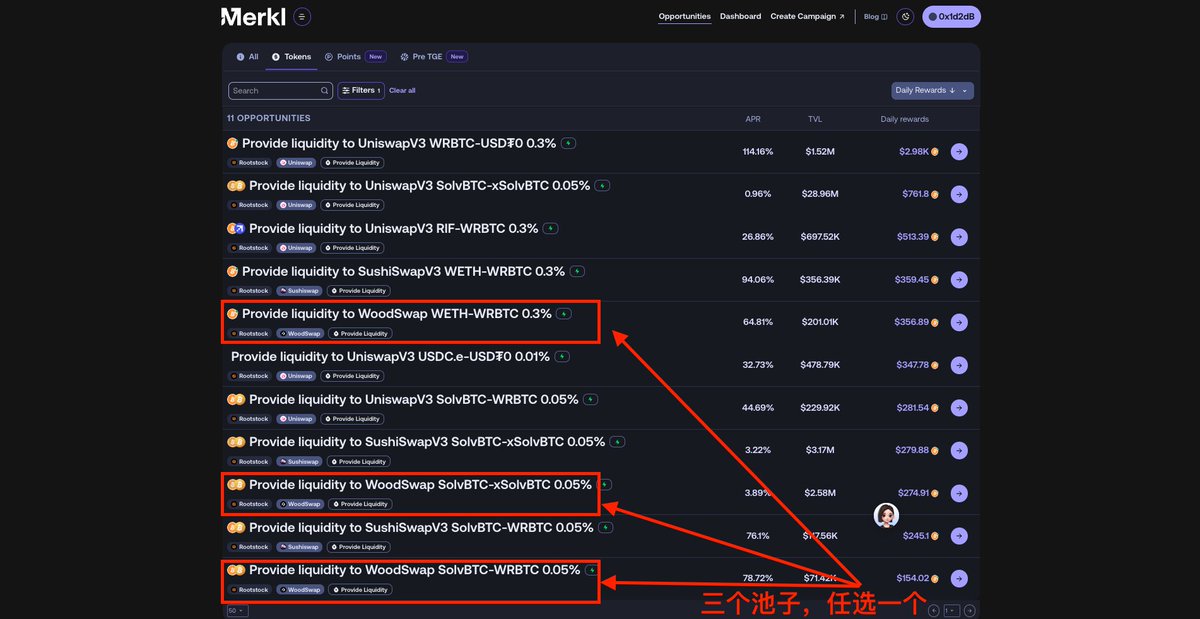Click the $28.96M TVL value
Screen dimensions: 1200x619
pos(821,194)
